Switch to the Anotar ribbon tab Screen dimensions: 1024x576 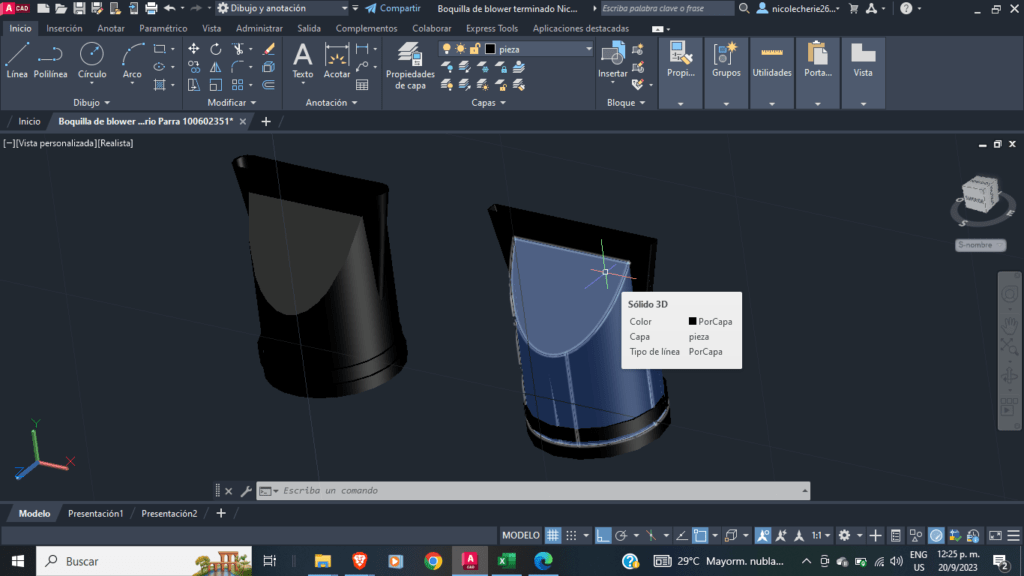[110, 29]
